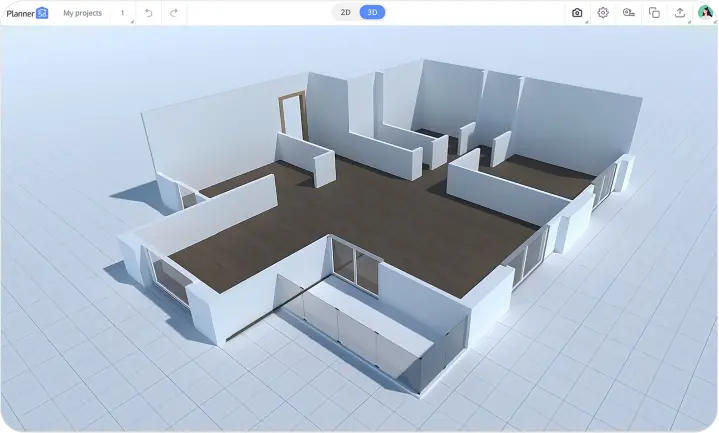Open the share/export upload icon
Image resolution: width=719 pixels, height=433 pixels.
680,13
